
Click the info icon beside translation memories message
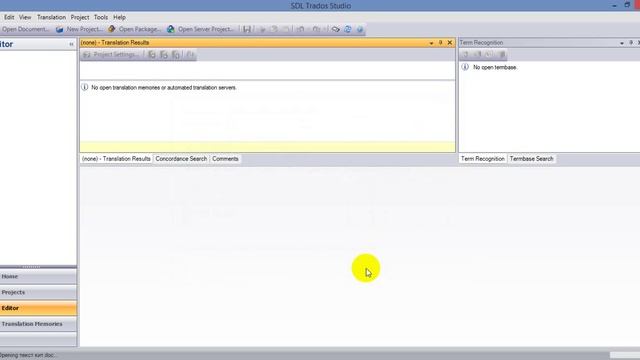[84, 87]
